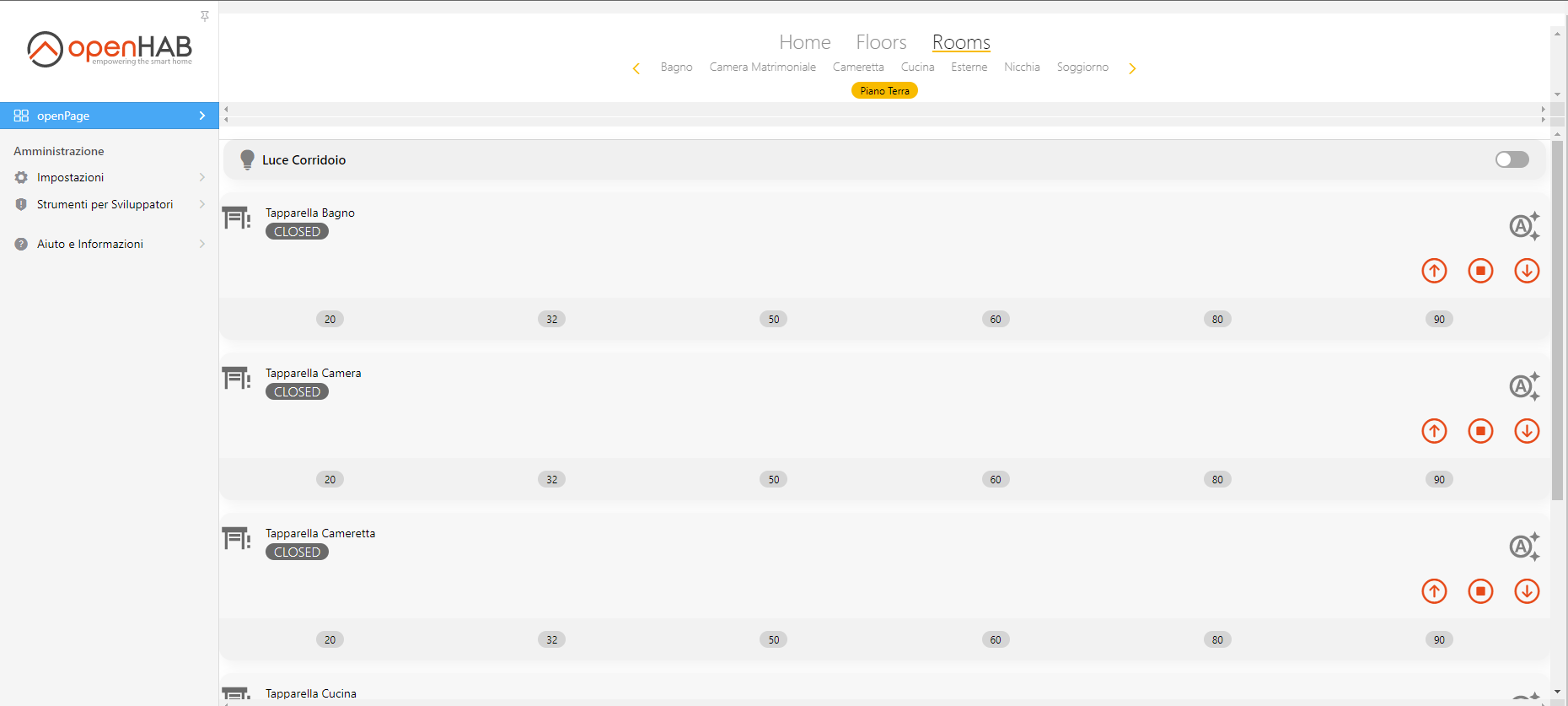Stop the Tapparella Bagno shutter movement
The width and height of the screenshot is (1568, 706).
click(1480, 271)
